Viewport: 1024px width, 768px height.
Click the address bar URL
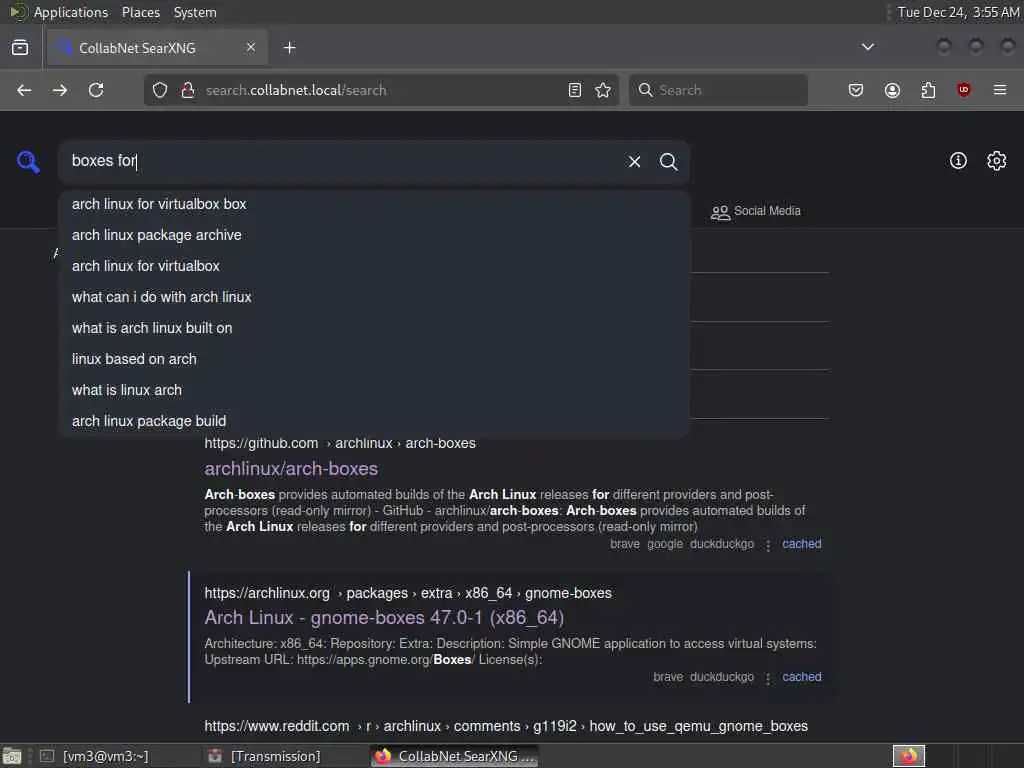296,90
